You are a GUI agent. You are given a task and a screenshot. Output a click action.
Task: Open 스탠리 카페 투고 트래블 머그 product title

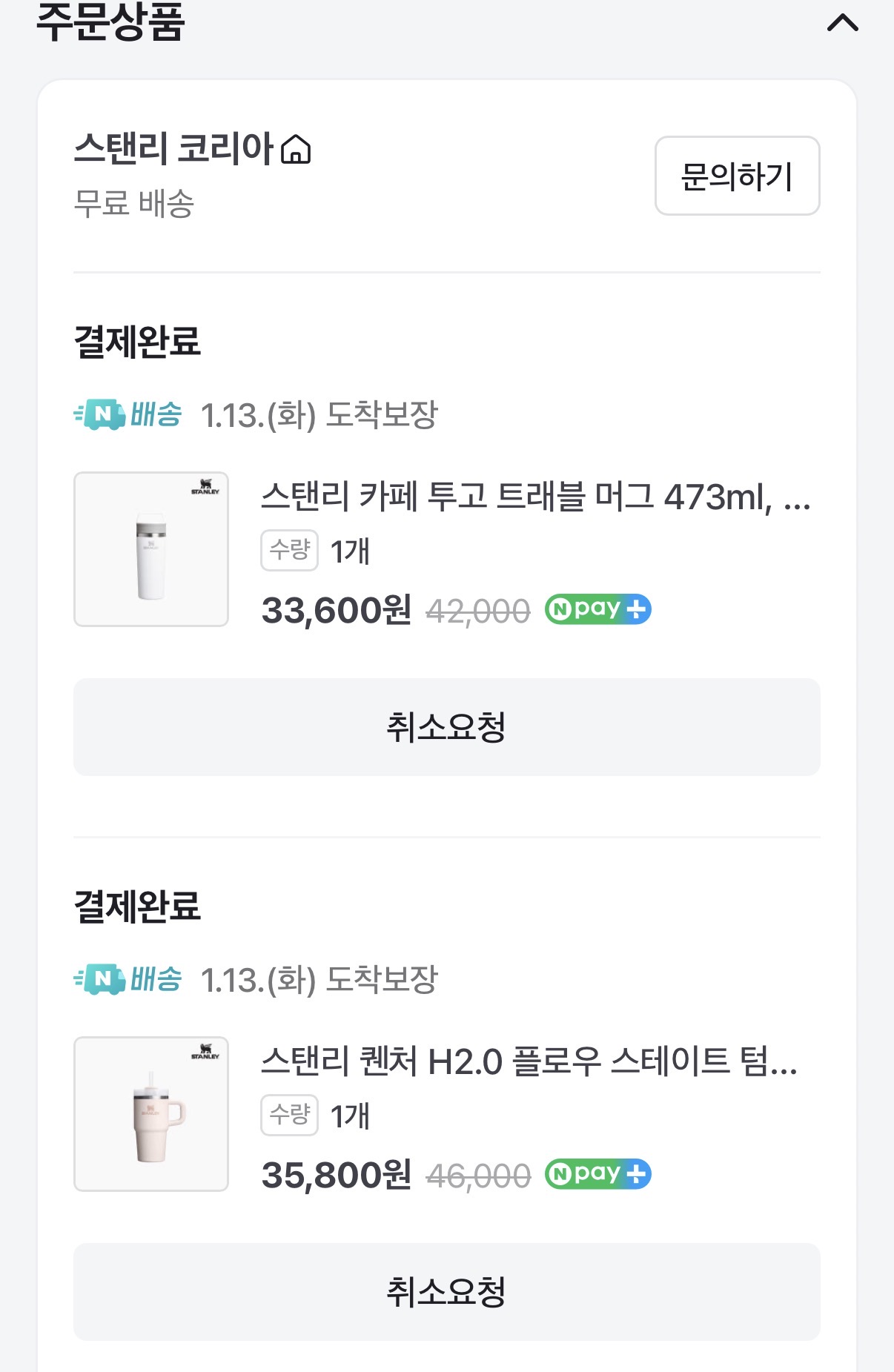(535, 497)
